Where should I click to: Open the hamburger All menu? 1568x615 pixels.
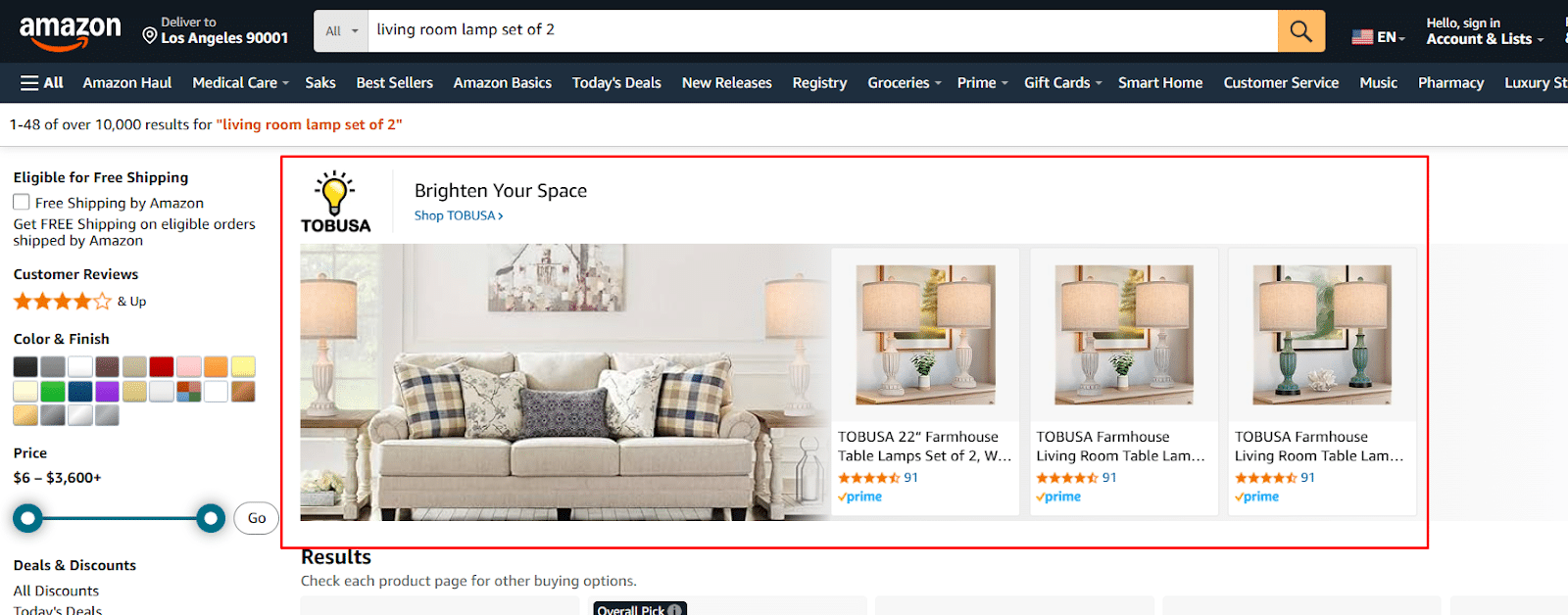[x=42, y=83]
